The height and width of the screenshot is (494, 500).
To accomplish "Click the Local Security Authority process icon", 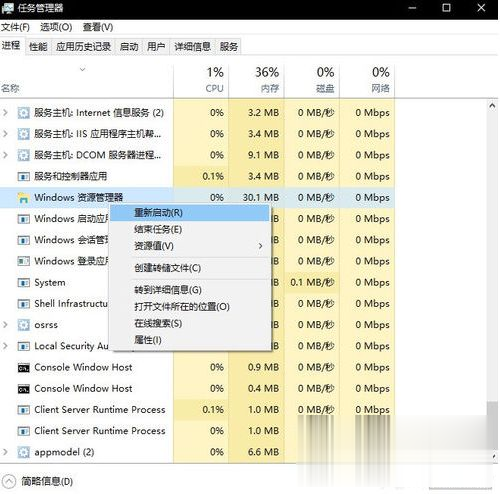I will coord(23,346).
